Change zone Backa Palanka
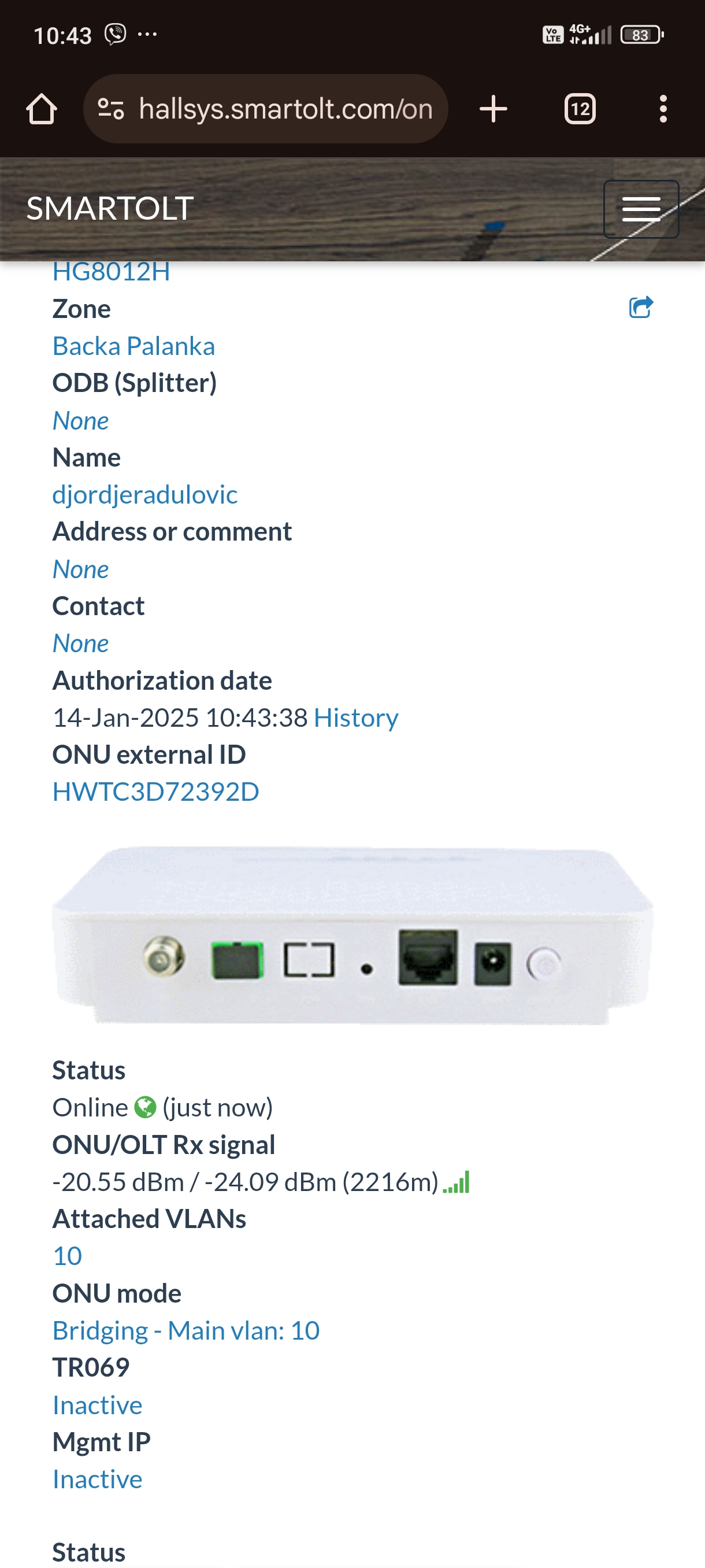Viewport: 705px width, 1568px height. [x=134, y=346]
